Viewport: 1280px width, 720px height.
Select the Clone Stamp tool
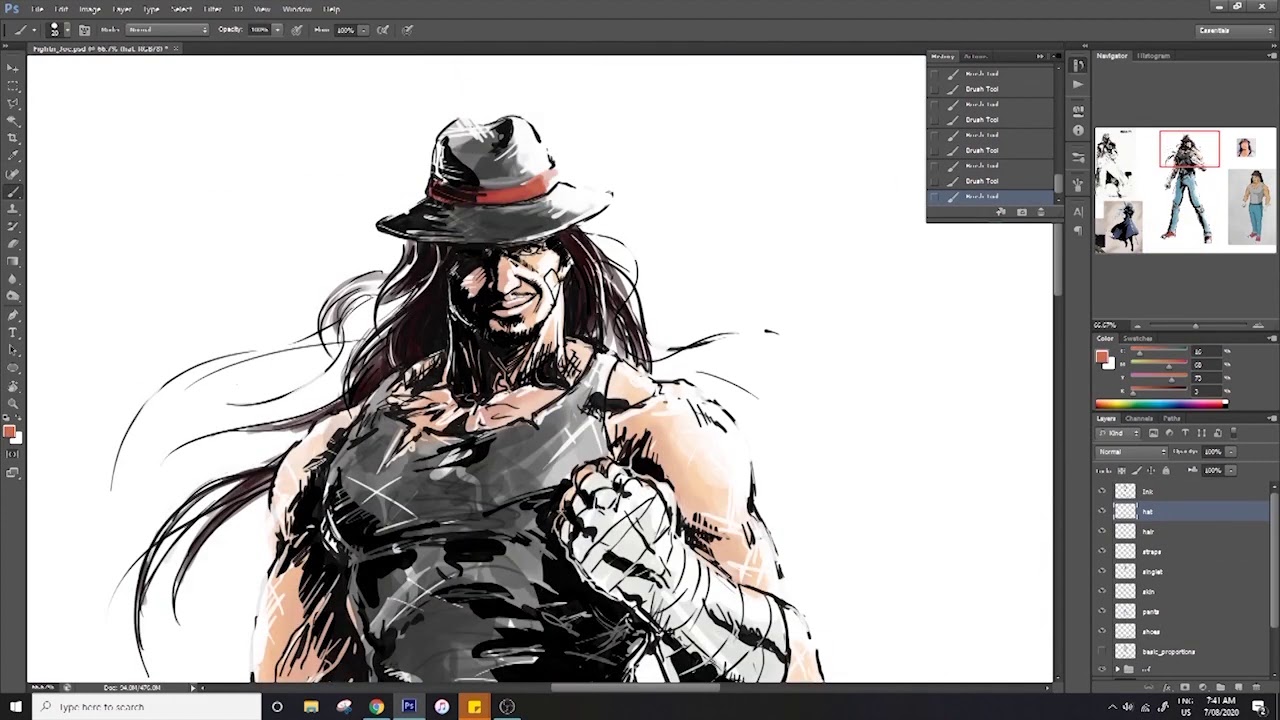(x=12, y=208)
